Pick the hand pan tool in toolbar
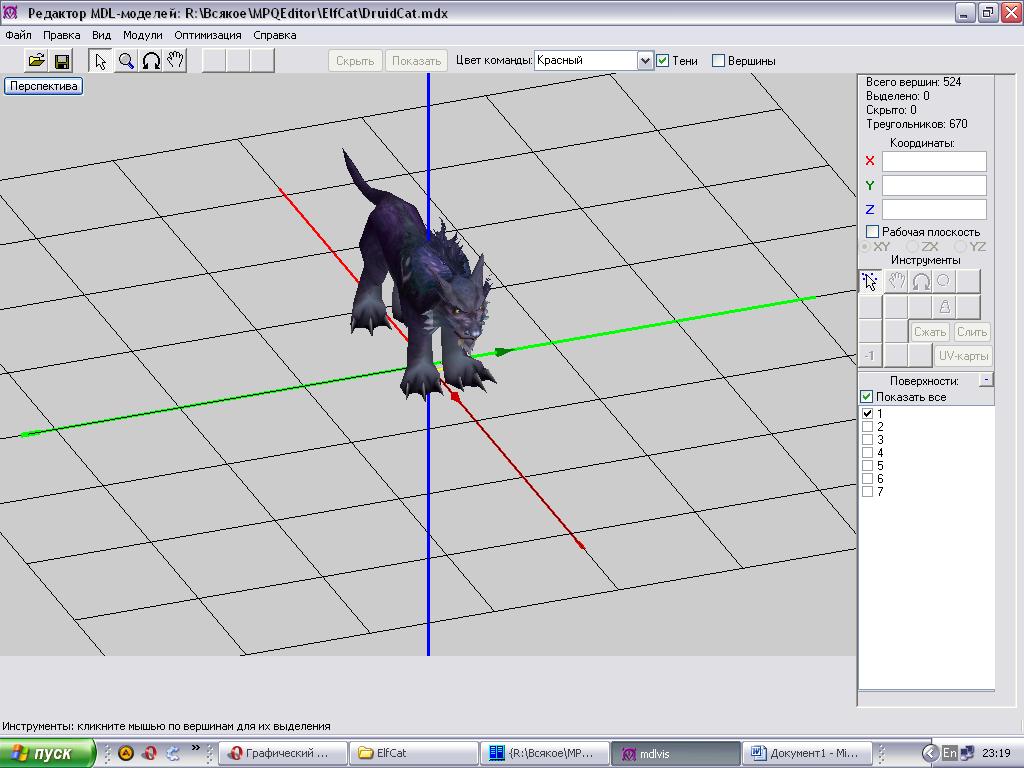 click(x=175, y=61)
